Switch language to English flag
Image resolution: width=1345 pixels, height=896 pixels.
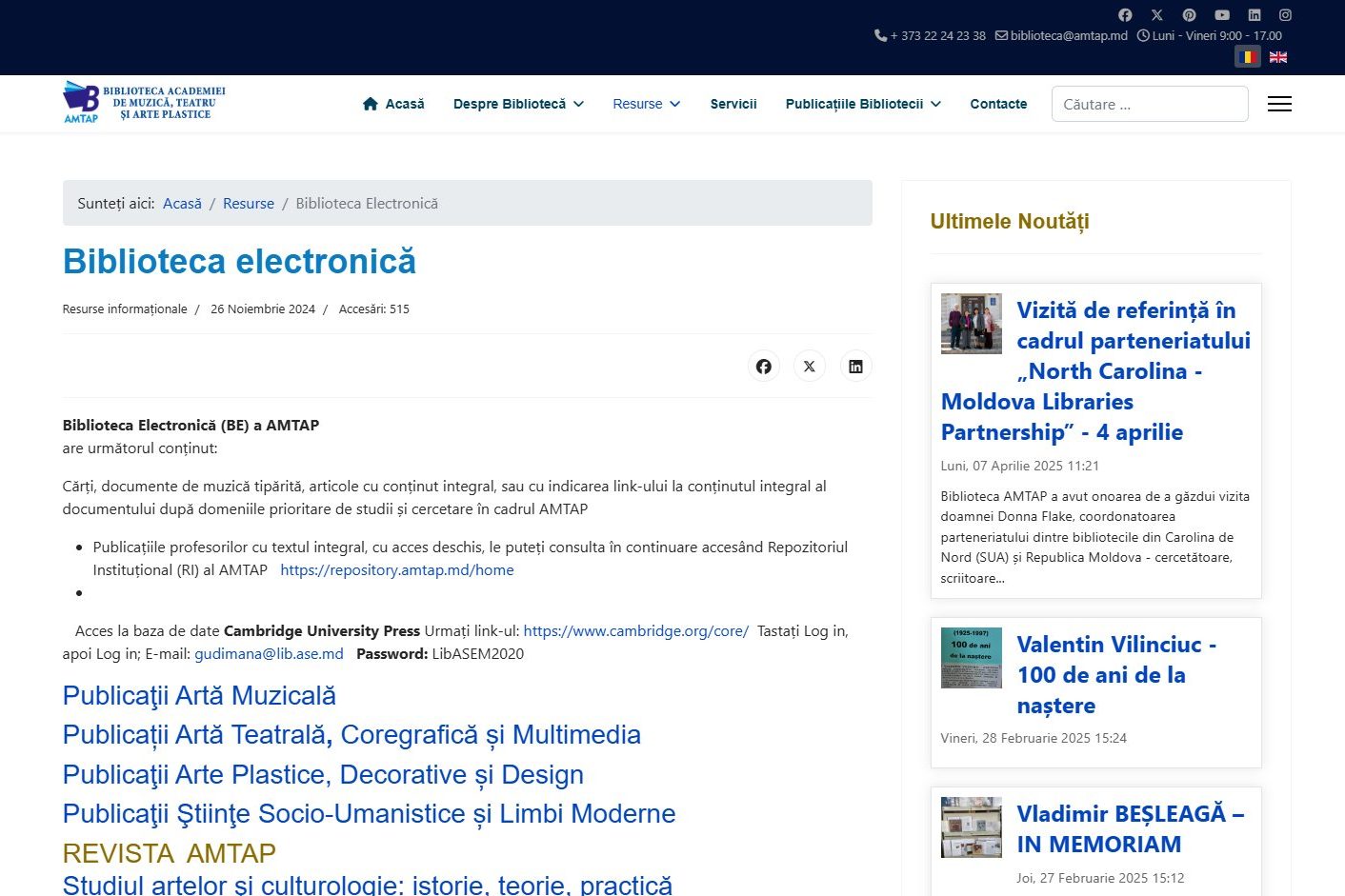click(1278, 57)
